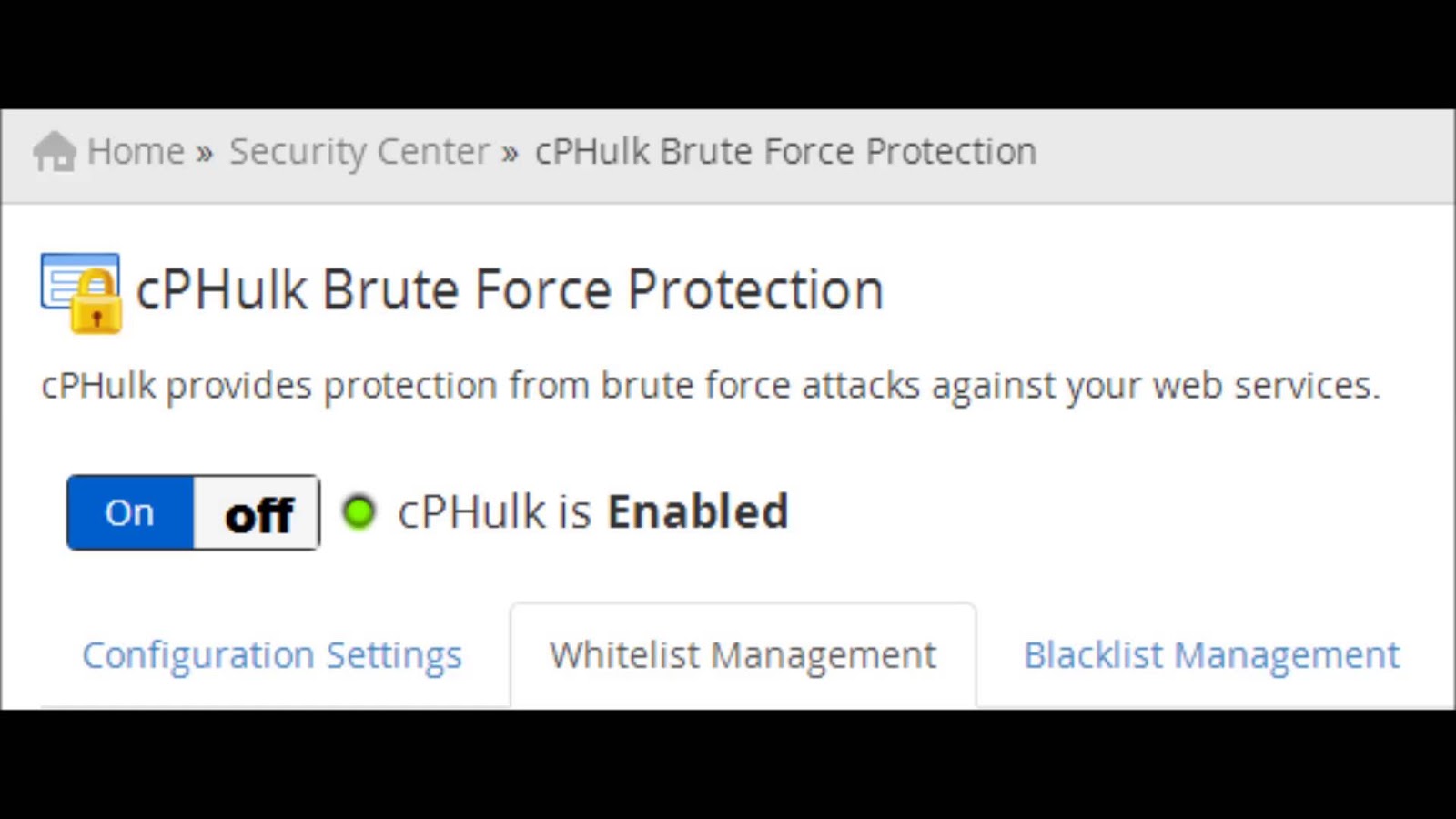
Task: Click the word 'attacks' in the description
Action: [860, 386]
